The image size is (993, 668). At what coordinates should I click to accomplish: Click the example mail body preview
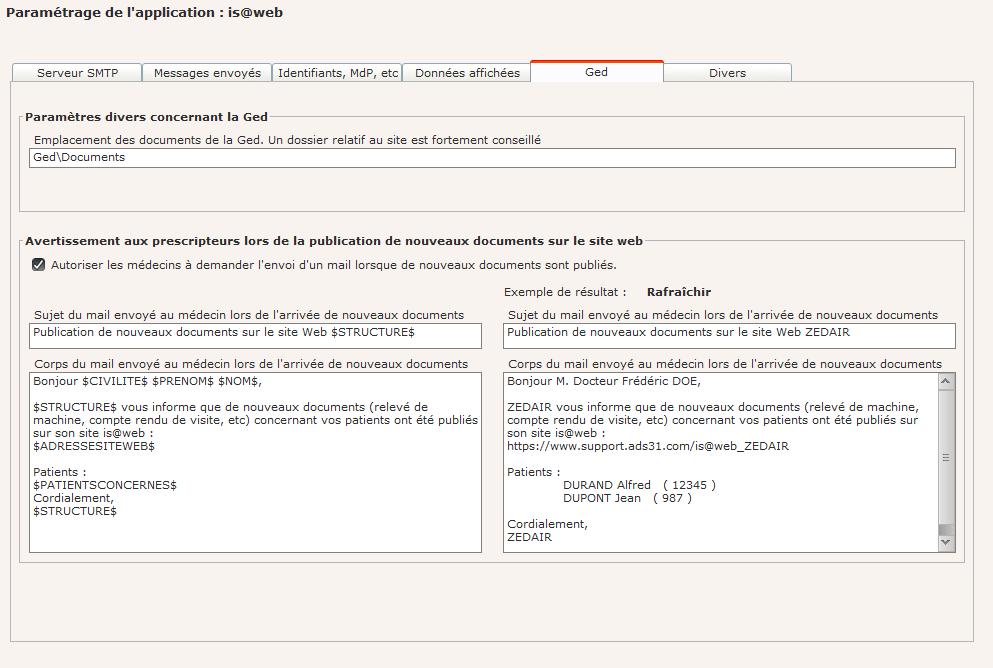(x=721, y=462)
